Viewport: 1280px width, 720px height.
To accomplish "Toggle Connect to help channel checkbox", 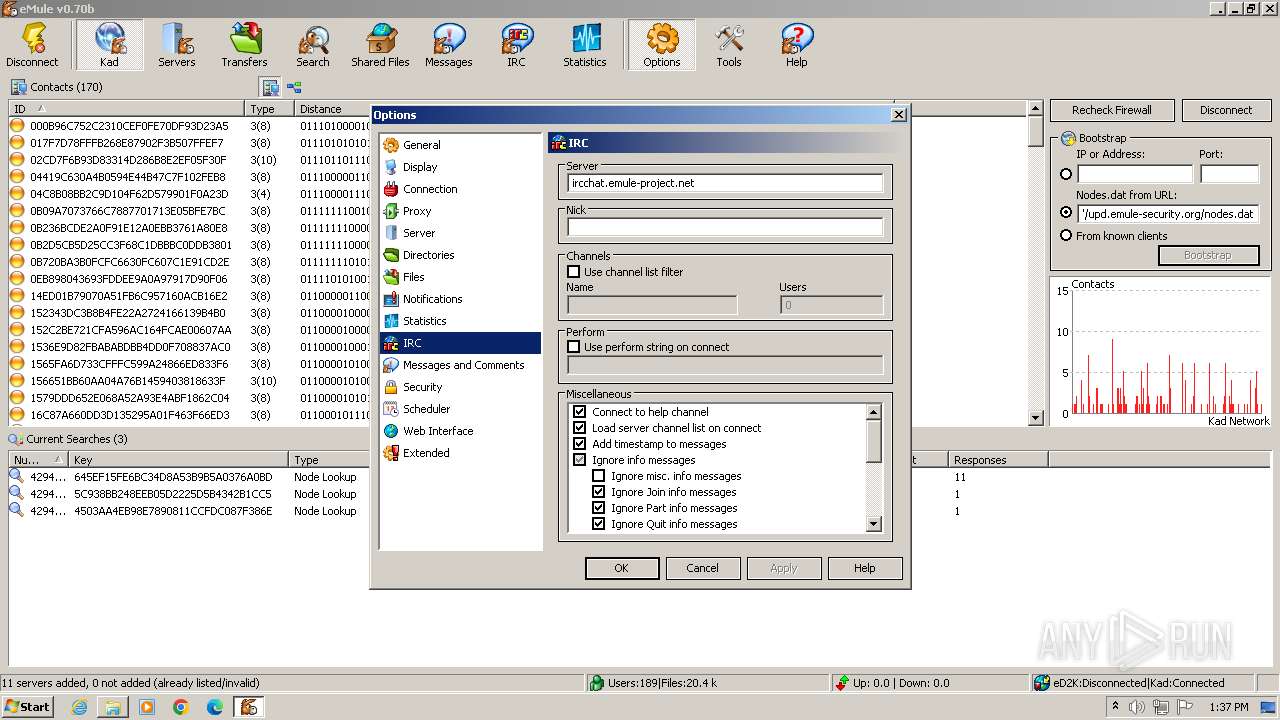I will [579, 412].
